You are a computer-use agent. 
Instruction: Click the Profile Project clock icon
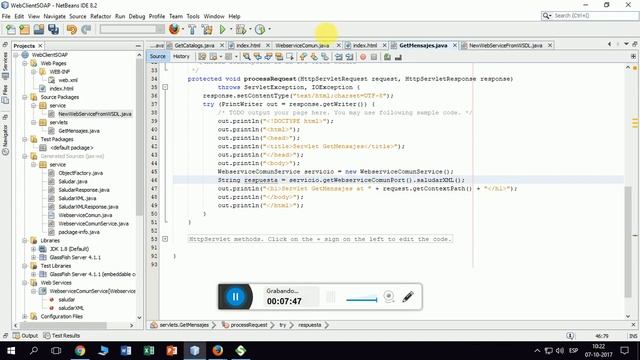click(x=260, y=29)
